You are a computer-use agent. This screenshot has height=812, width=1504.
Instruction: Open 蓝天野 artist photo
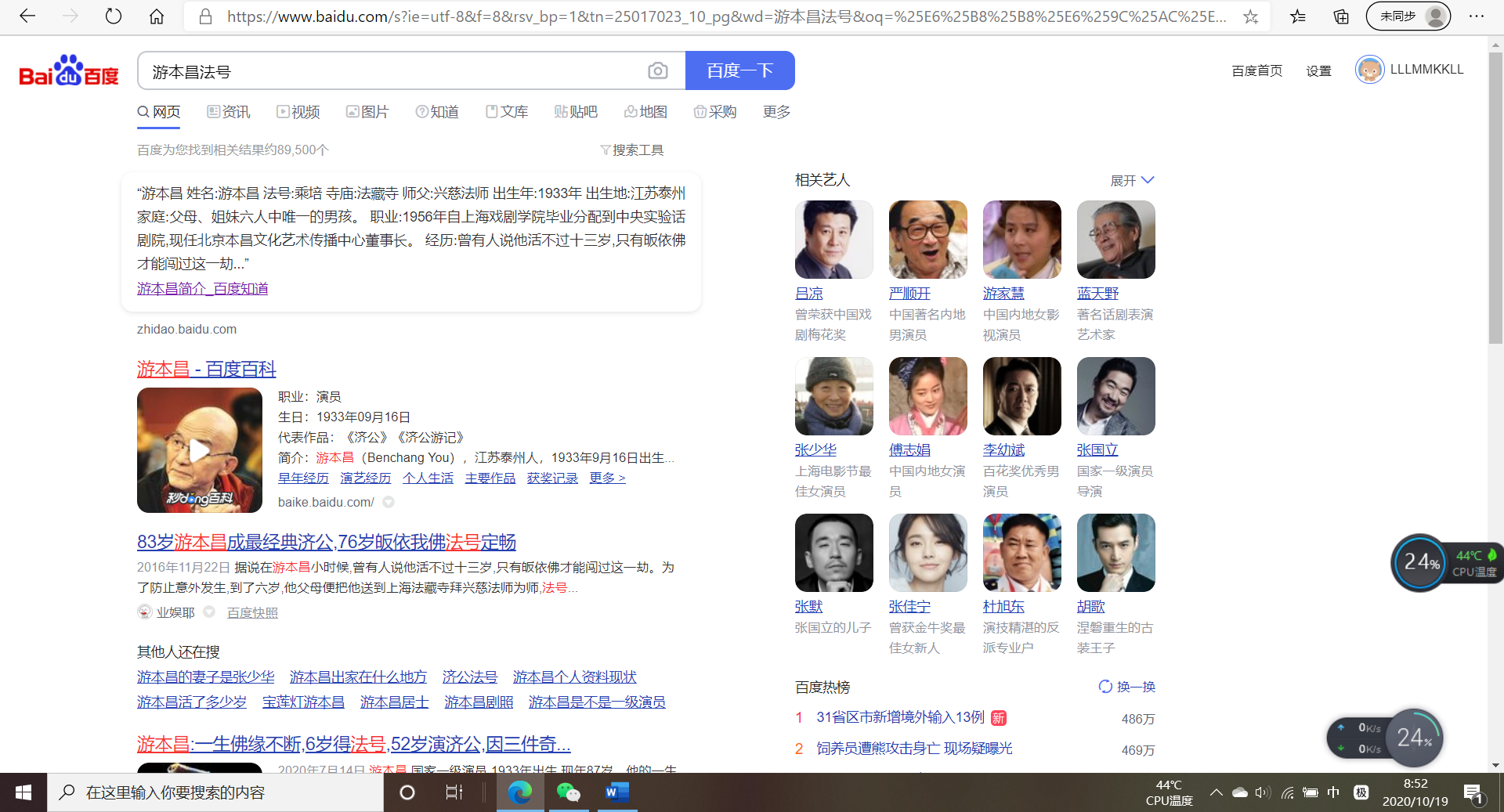(1116, 240)
